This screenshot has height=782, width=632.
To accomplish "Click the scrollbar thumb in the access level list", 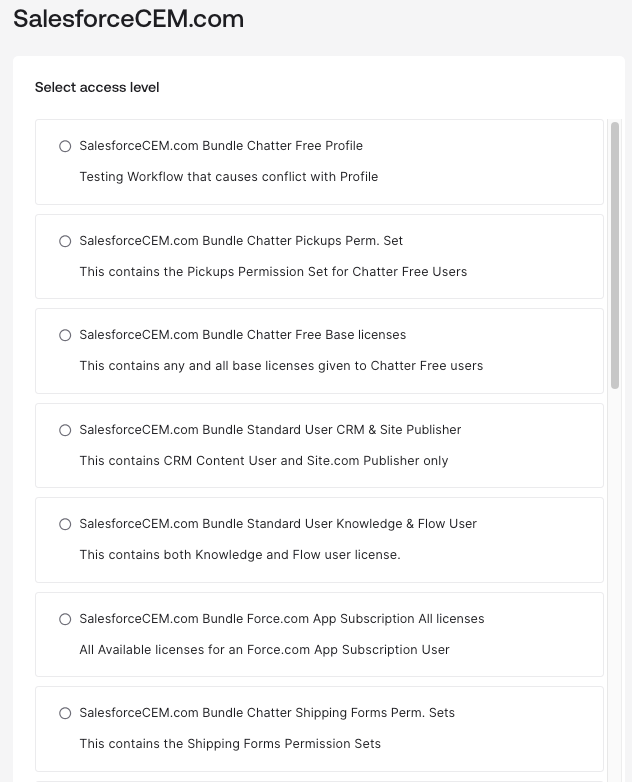I will pyautogui.click(x=615, y=255).
